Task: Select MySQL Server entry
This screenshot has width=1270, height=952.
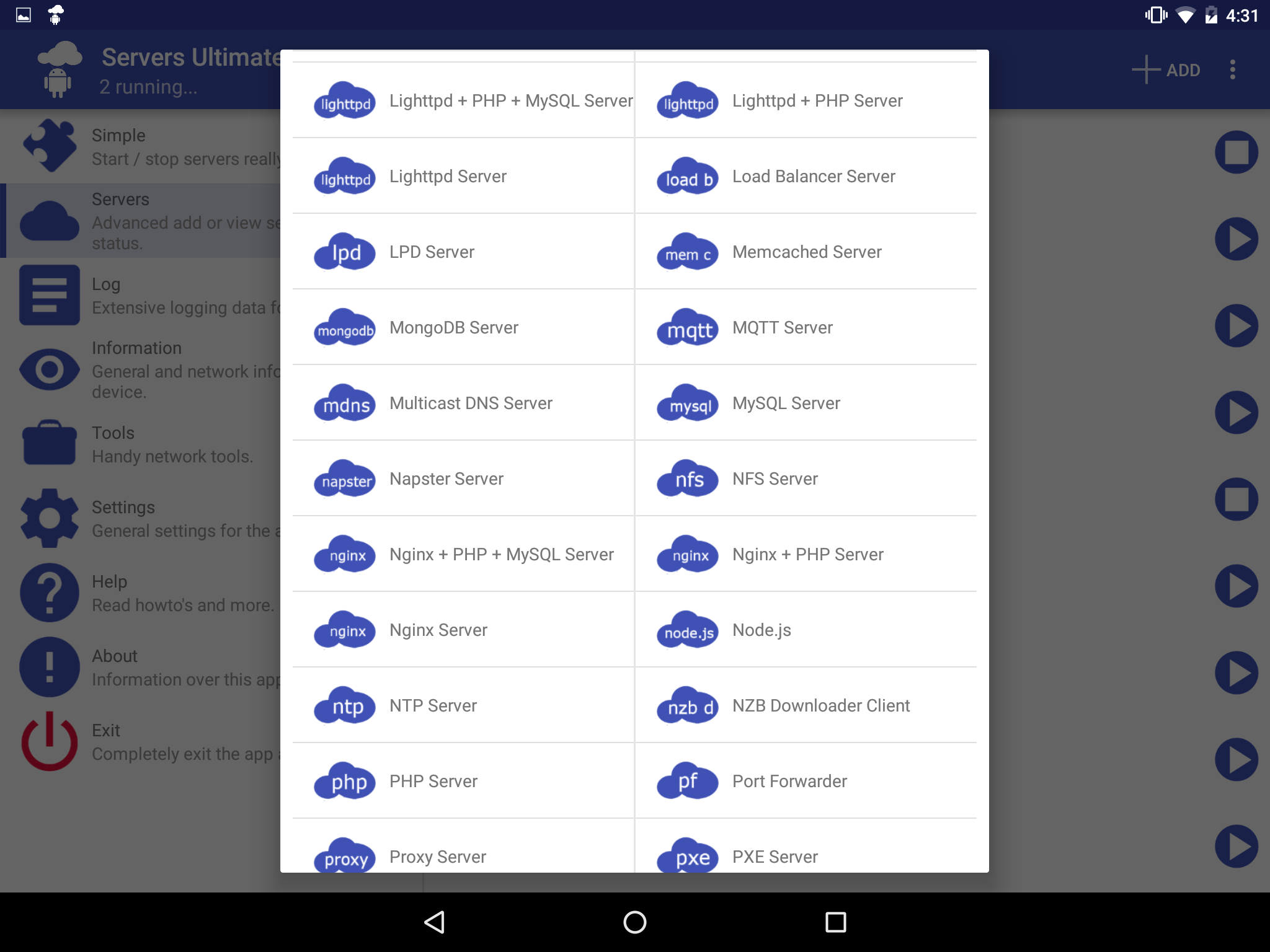Action: [806, 403]
